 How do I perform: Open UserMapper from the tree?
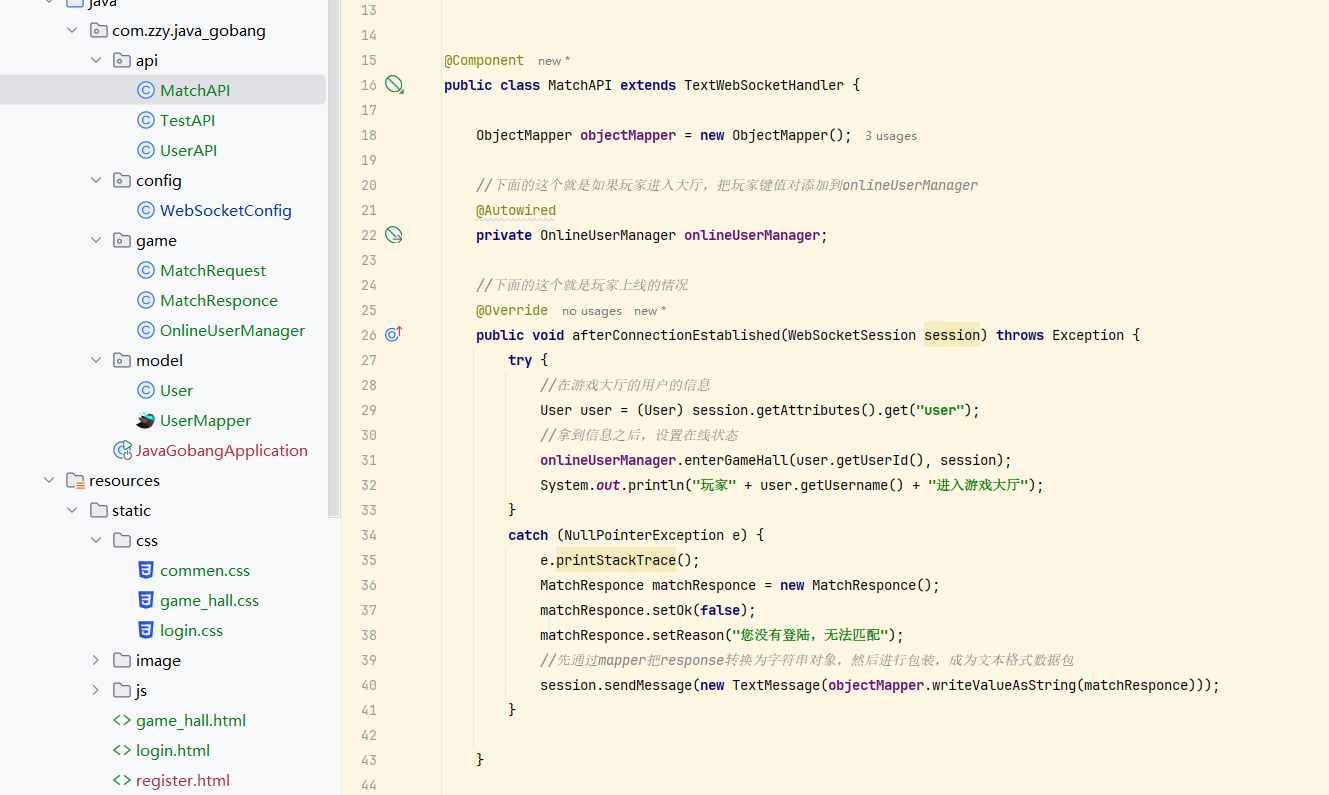(205, 420)
